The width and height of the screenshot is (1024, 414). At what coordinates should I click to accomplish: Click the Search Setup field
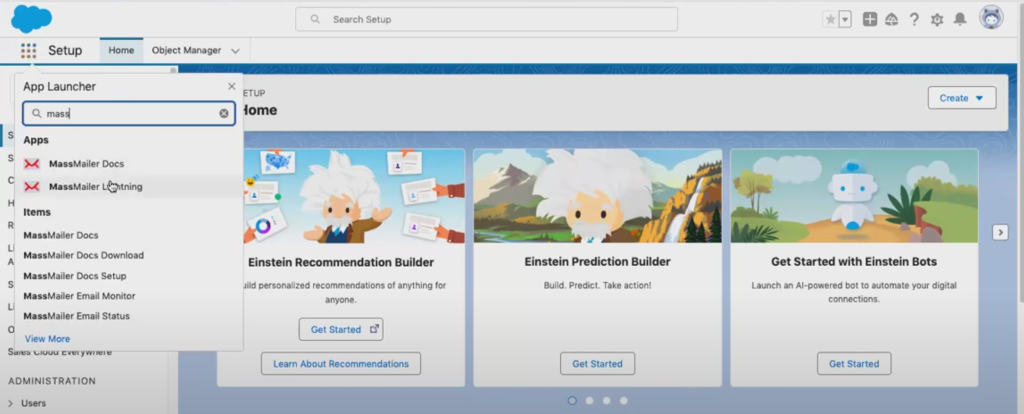pos(486,19)
